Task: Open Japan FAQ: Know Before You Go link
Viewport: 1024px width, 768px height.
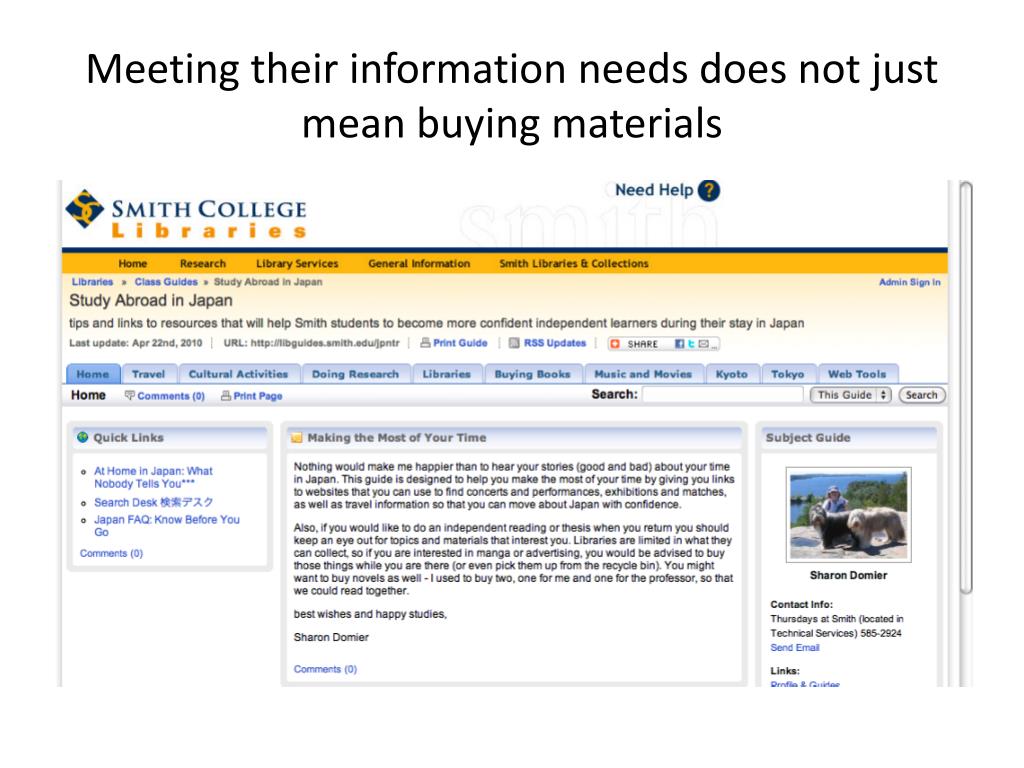Action: [x=167, y=526]
